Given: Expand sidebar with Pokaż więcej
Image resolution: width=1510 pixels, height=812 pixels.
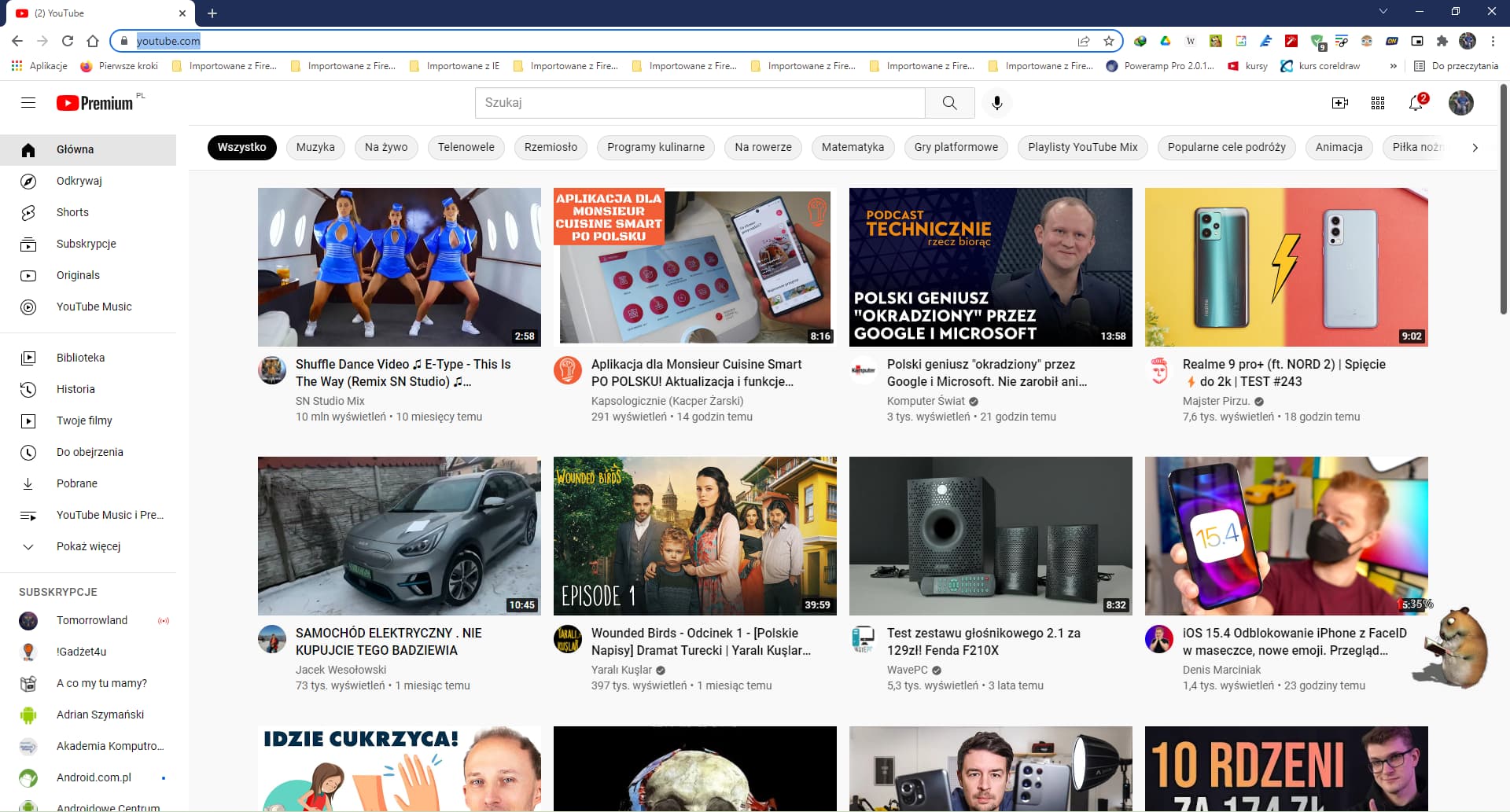Looking at the screenshot, I should [x=88, y=546].
